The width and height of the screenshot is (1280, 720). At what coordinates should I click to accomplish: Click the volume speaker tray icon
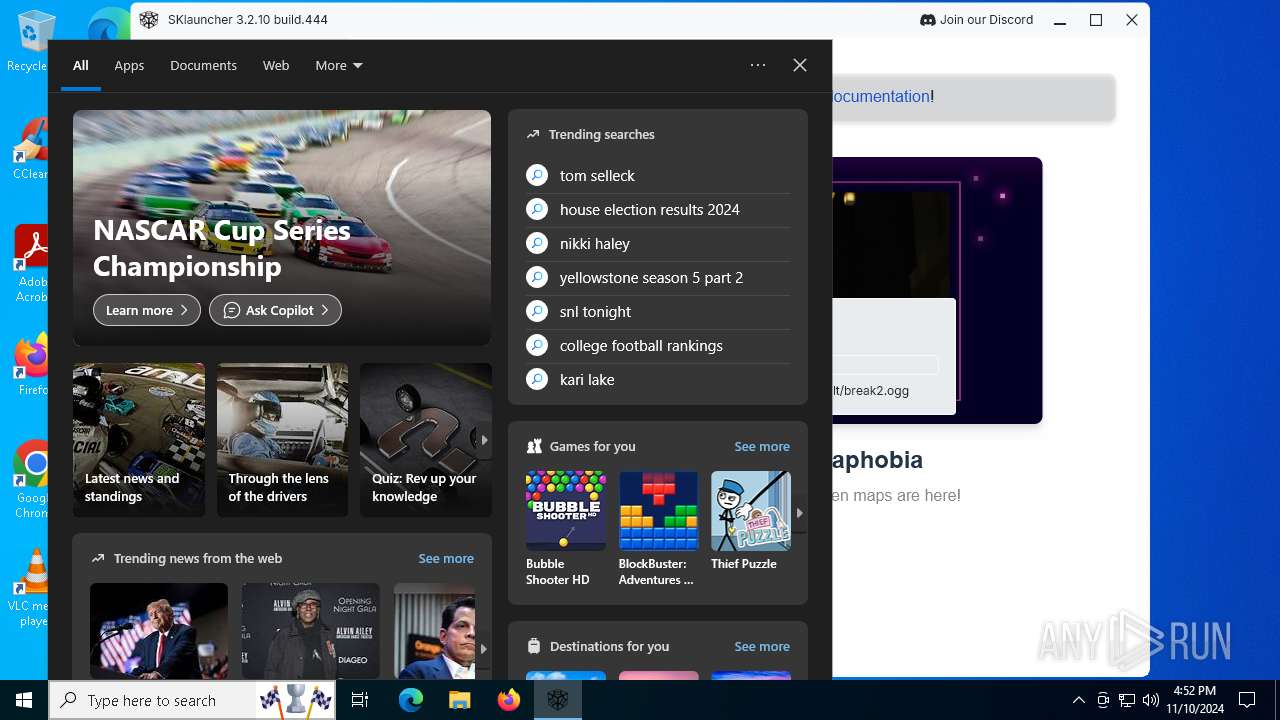pos(1150,700)
